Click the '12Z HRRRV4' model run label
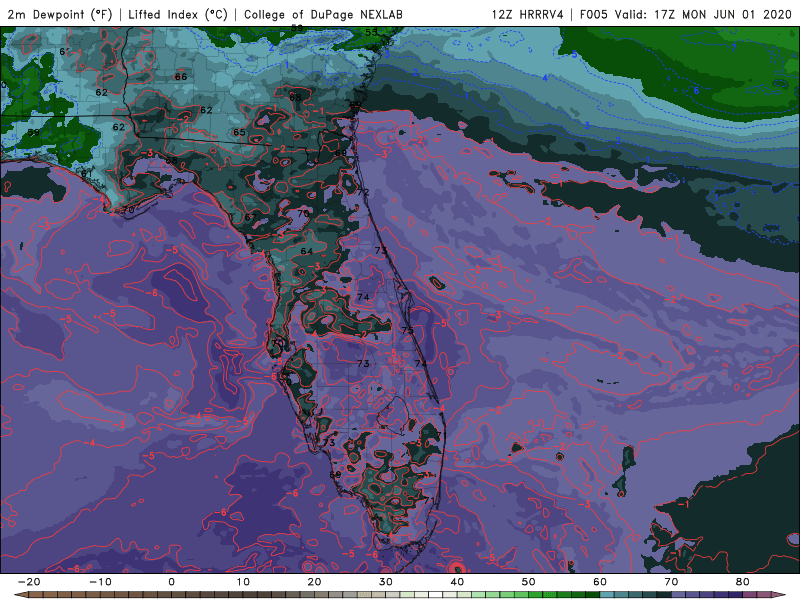This screenshot has width=800, height=600. 528,14
